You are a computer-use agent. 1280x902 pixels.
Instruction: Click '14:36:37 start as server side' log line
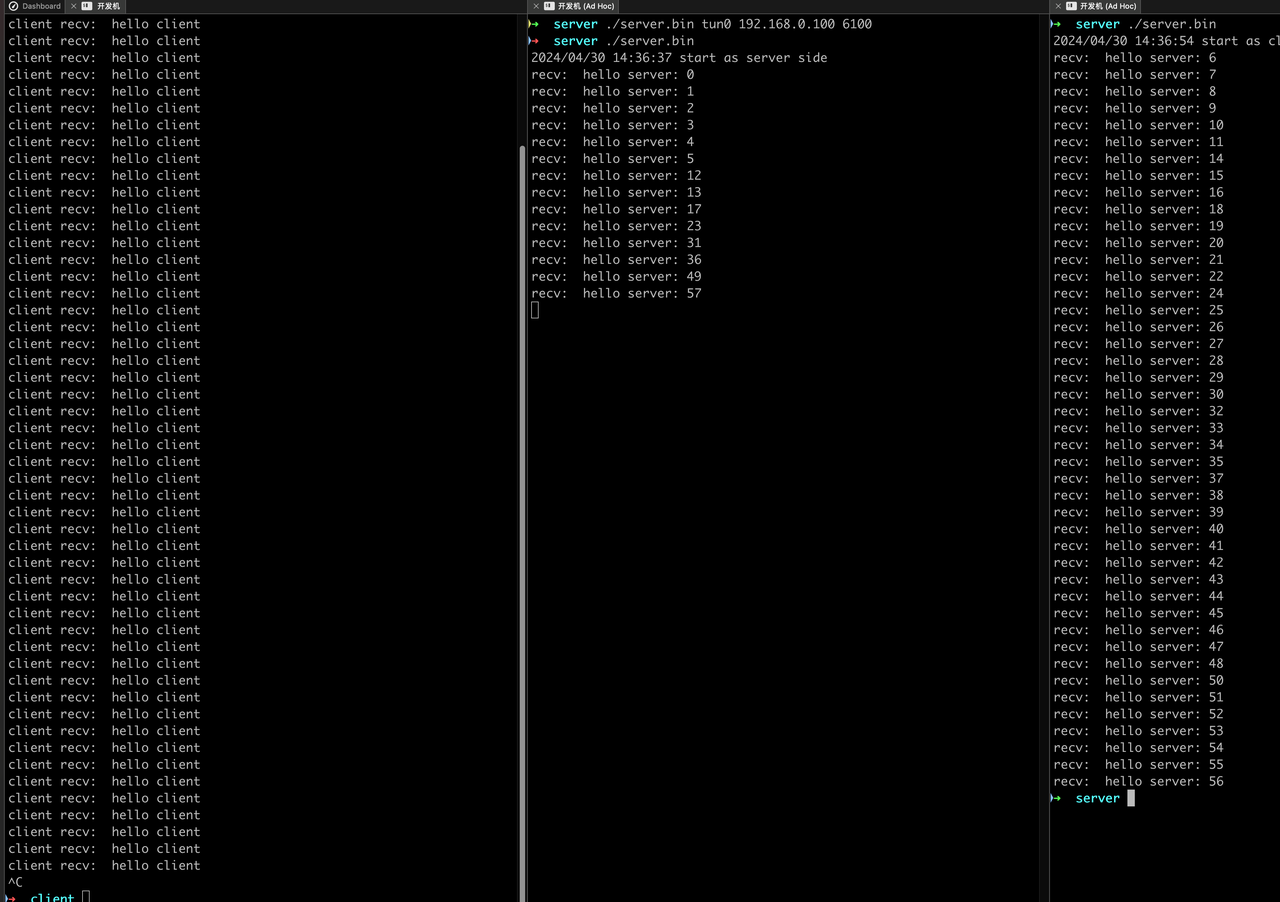(x=715, y=58)
